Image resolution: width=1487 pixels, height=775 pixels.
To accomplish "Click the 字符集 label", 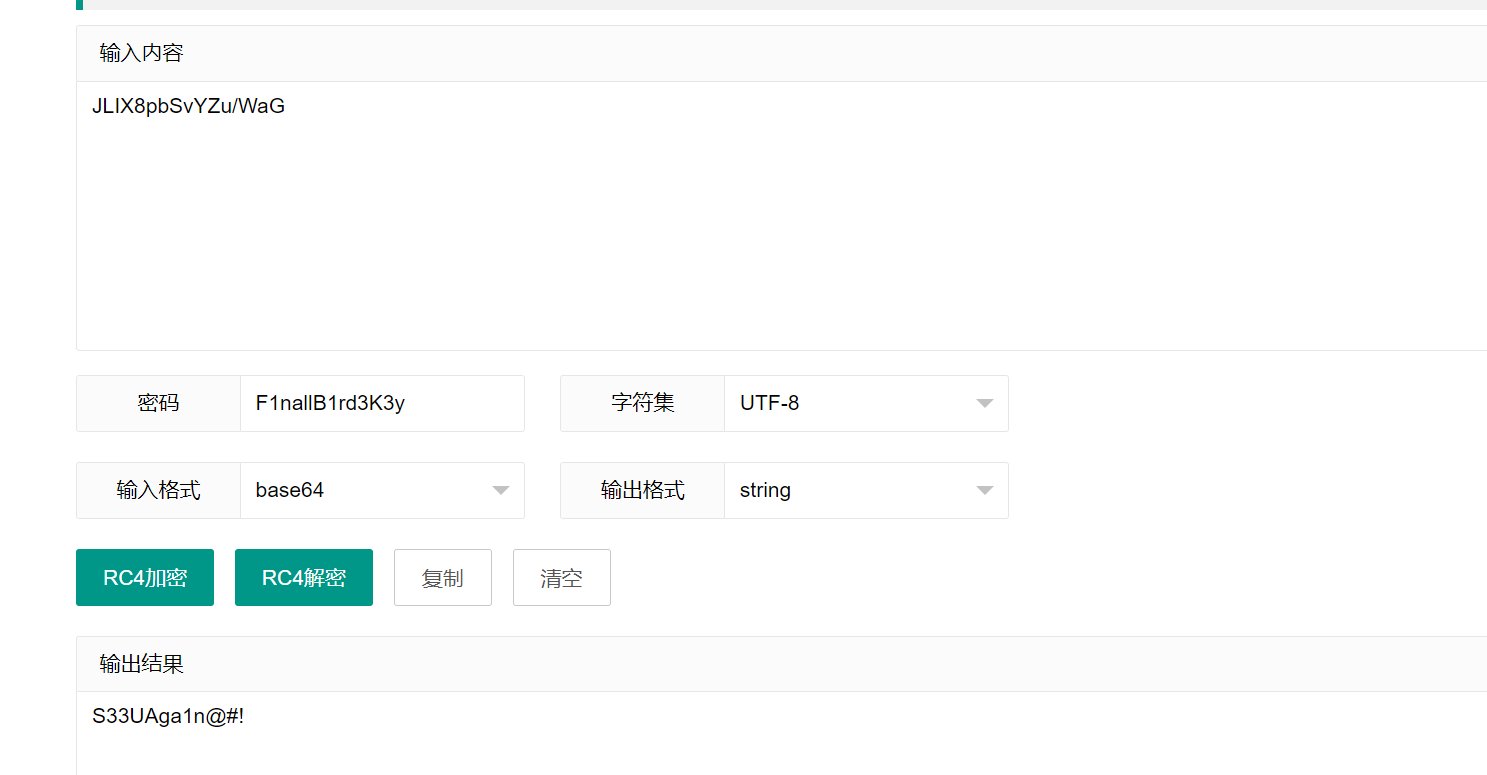I will (642, 404).
